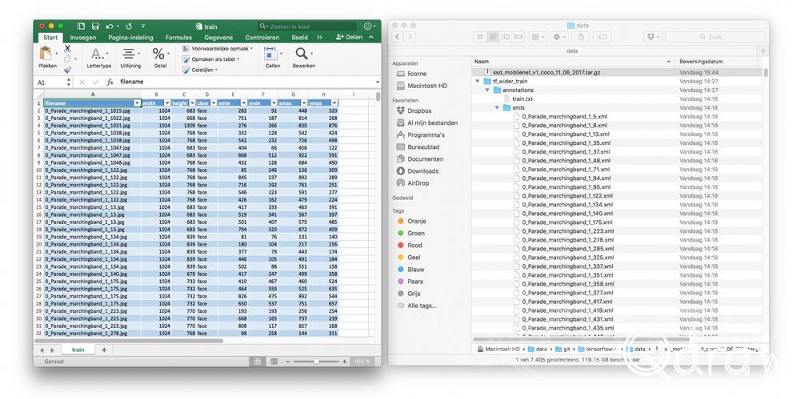Open the Opmaken als tabel dropdown
This screenshot has height=399, width=800.
(x=212, y=59)
